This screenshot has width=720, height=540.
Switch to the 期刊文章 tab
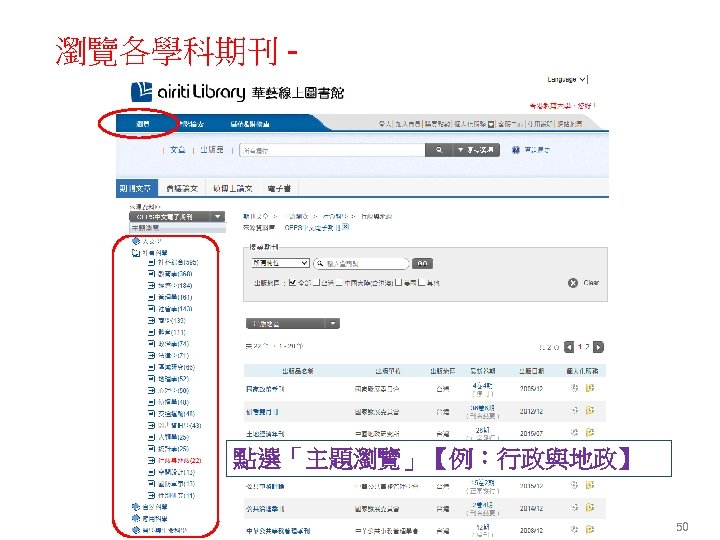[136, 188]
